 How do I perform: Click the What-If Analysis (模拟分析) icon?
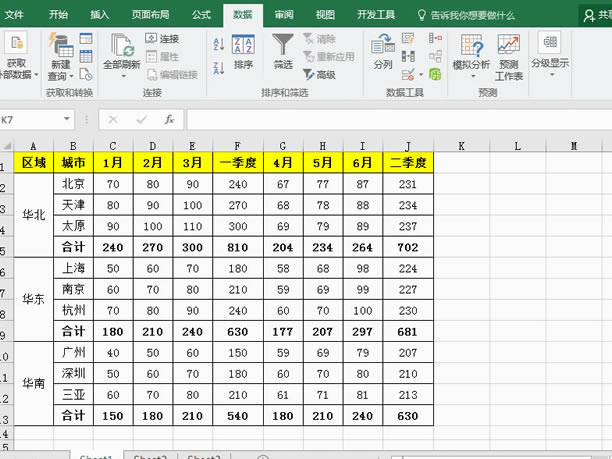click(x=471, y=45)
